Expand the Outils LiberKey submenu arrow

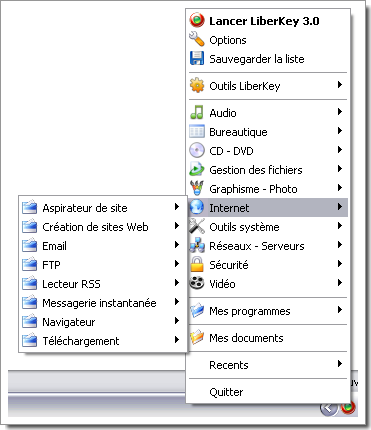tap(340, 85)
